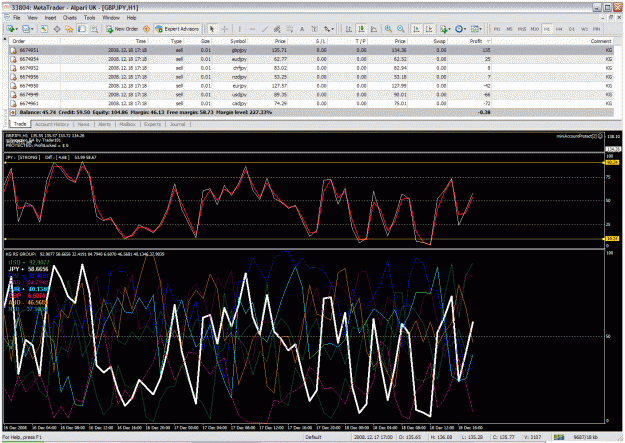Select the M1 timeframe button

point(497,29)
